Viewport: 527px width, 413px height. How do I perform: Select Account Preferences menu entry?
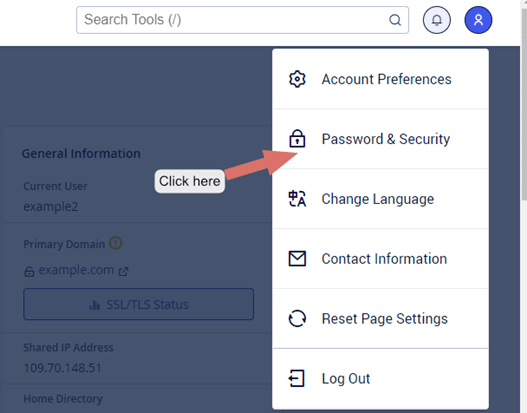pyautogui.click(x=380, y=79)
